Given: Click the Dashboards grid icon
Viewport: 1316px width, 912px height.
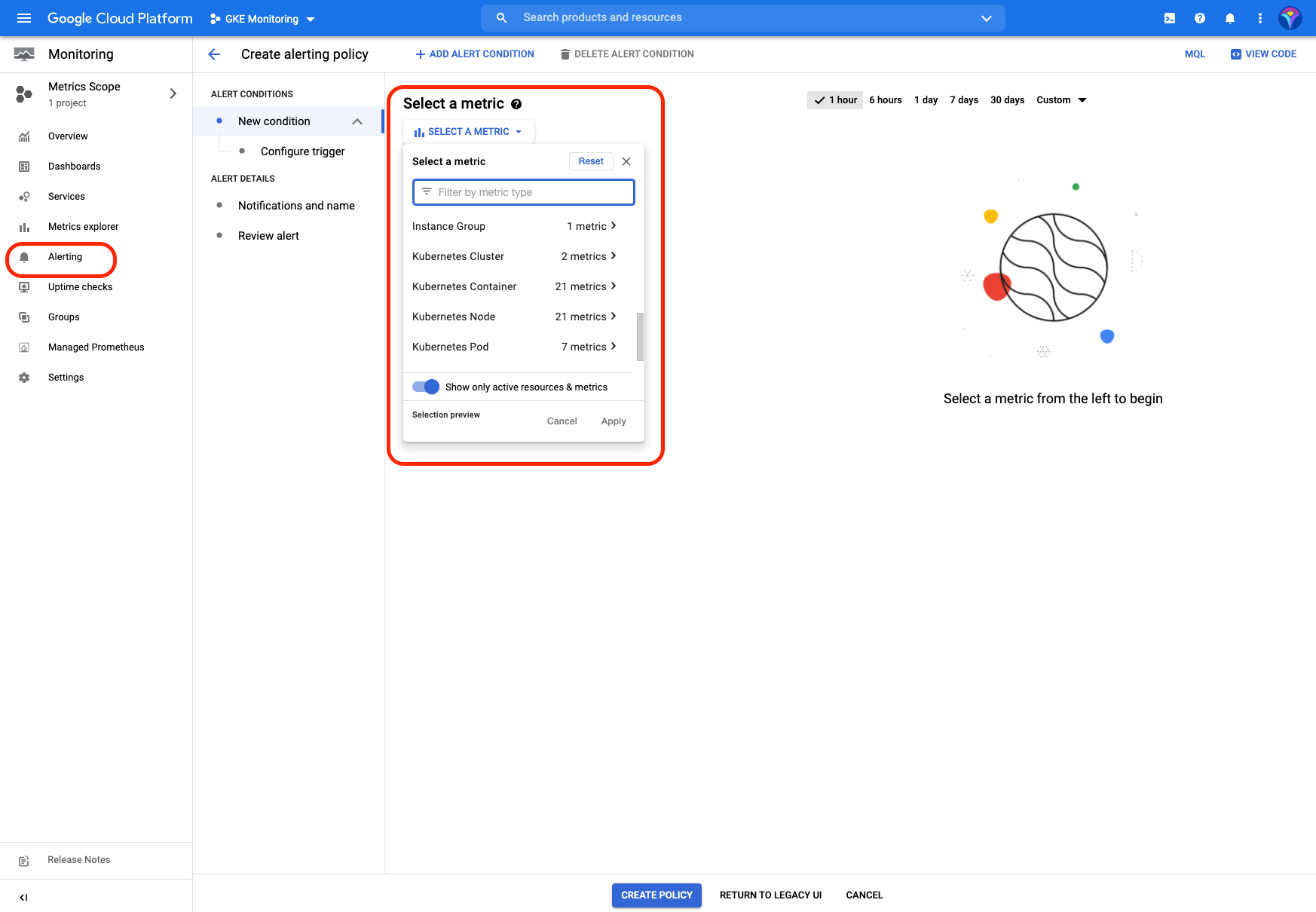Looking at the screenshot, I should click(24, 167).
